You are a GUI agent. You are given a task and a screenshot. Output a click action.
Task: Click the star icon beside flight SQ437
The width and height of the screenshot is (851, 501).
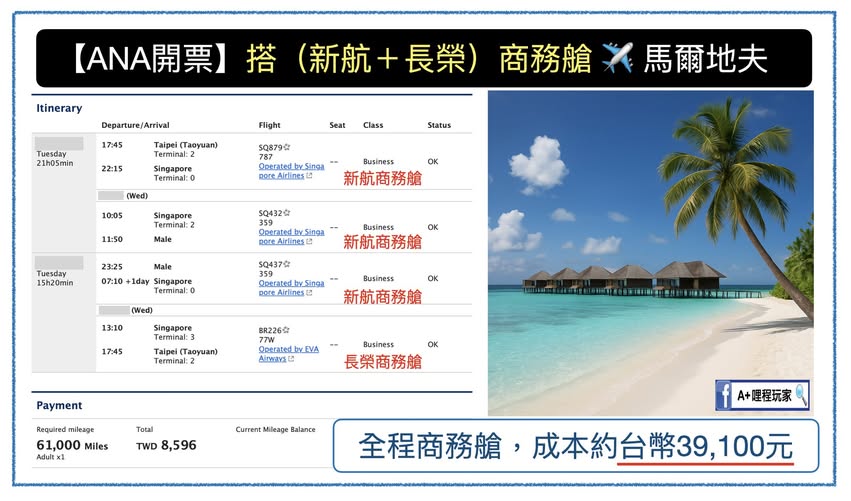[287, 264]
